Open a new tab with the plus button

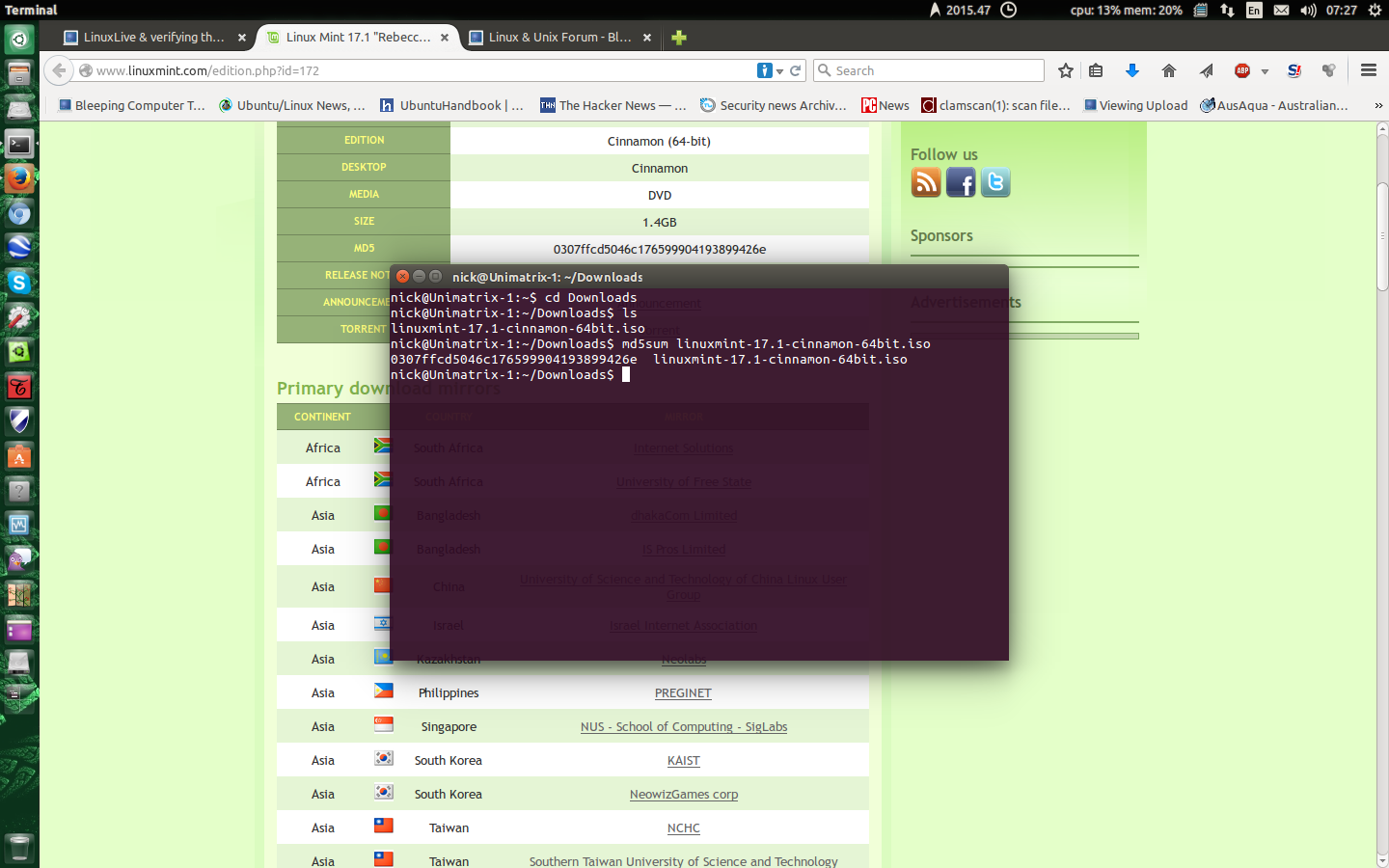(x=679, y=38)
